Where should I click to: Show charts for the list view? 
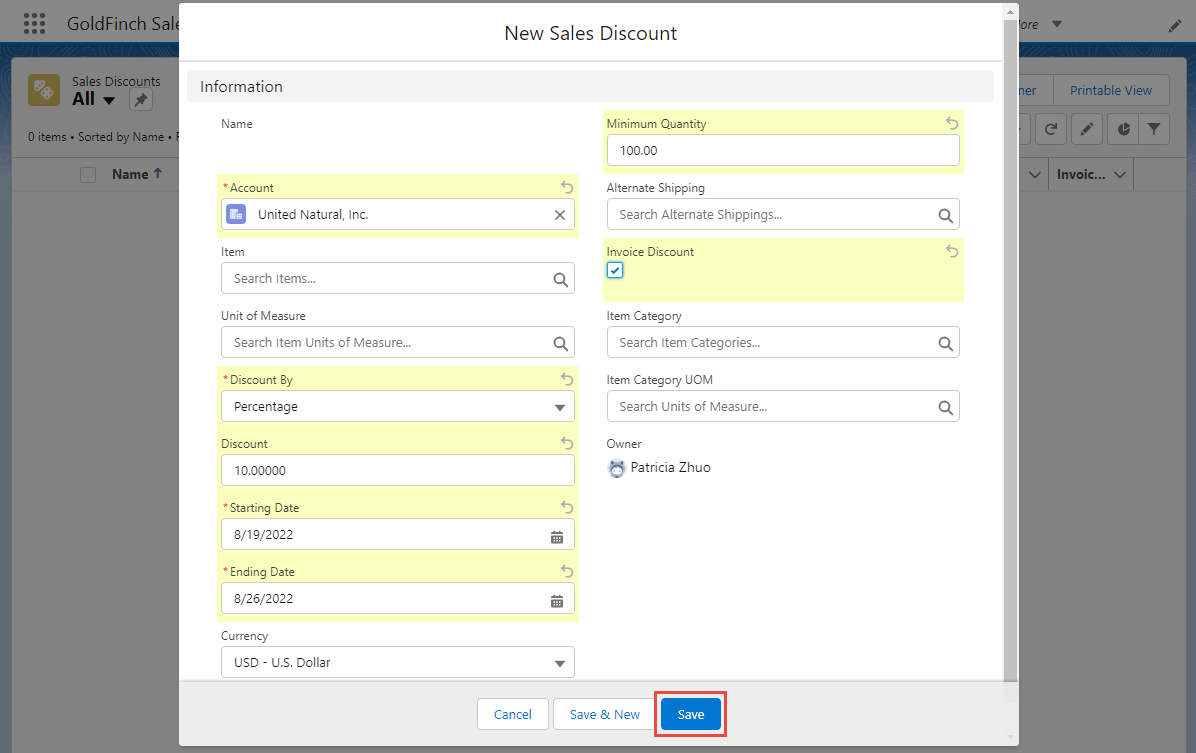coord(1123,130)
